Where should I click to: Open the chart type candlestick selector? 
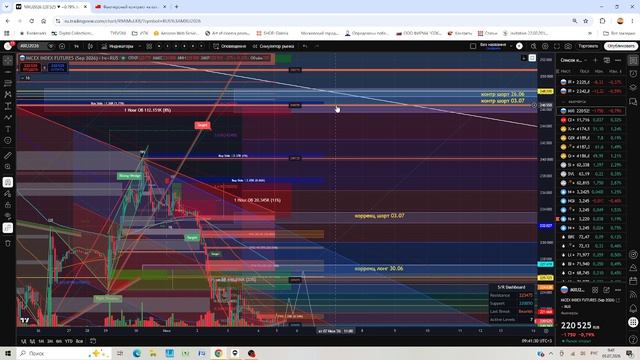(x=90, y=46)
